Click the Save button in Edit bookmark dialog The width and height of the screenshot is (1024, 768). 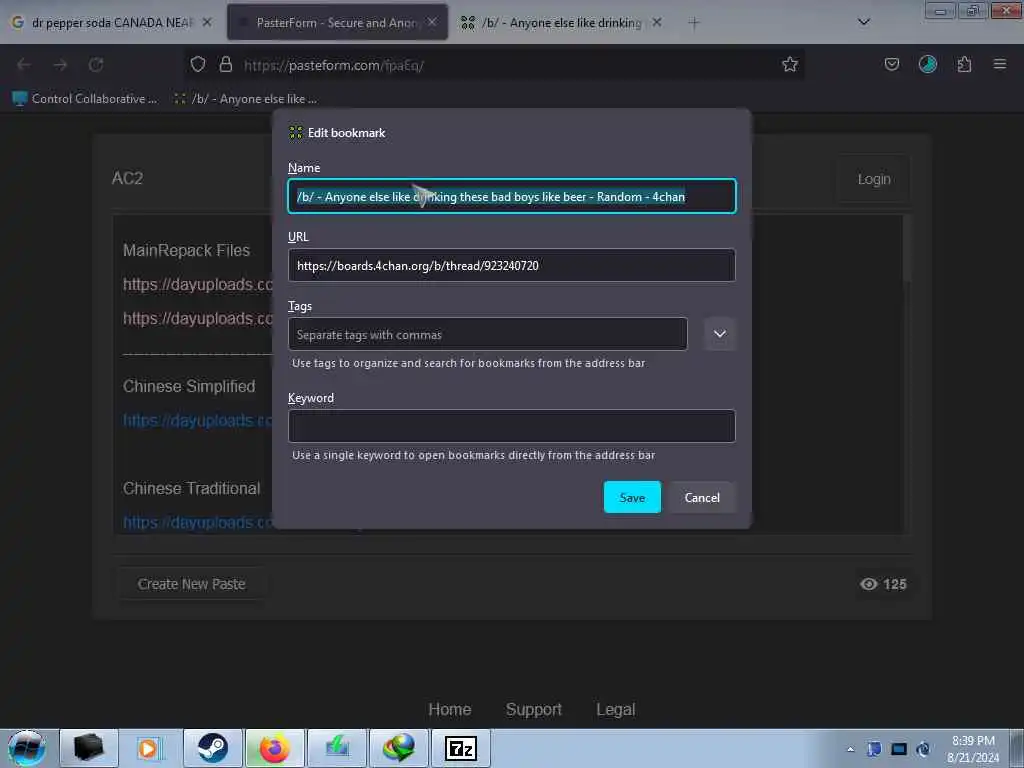click(x=632, y=497)
